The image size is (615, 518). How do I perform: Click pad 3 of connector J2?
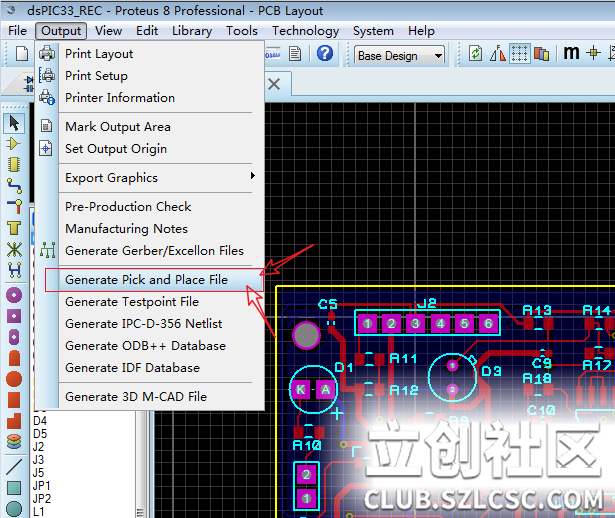coord(415,324)
